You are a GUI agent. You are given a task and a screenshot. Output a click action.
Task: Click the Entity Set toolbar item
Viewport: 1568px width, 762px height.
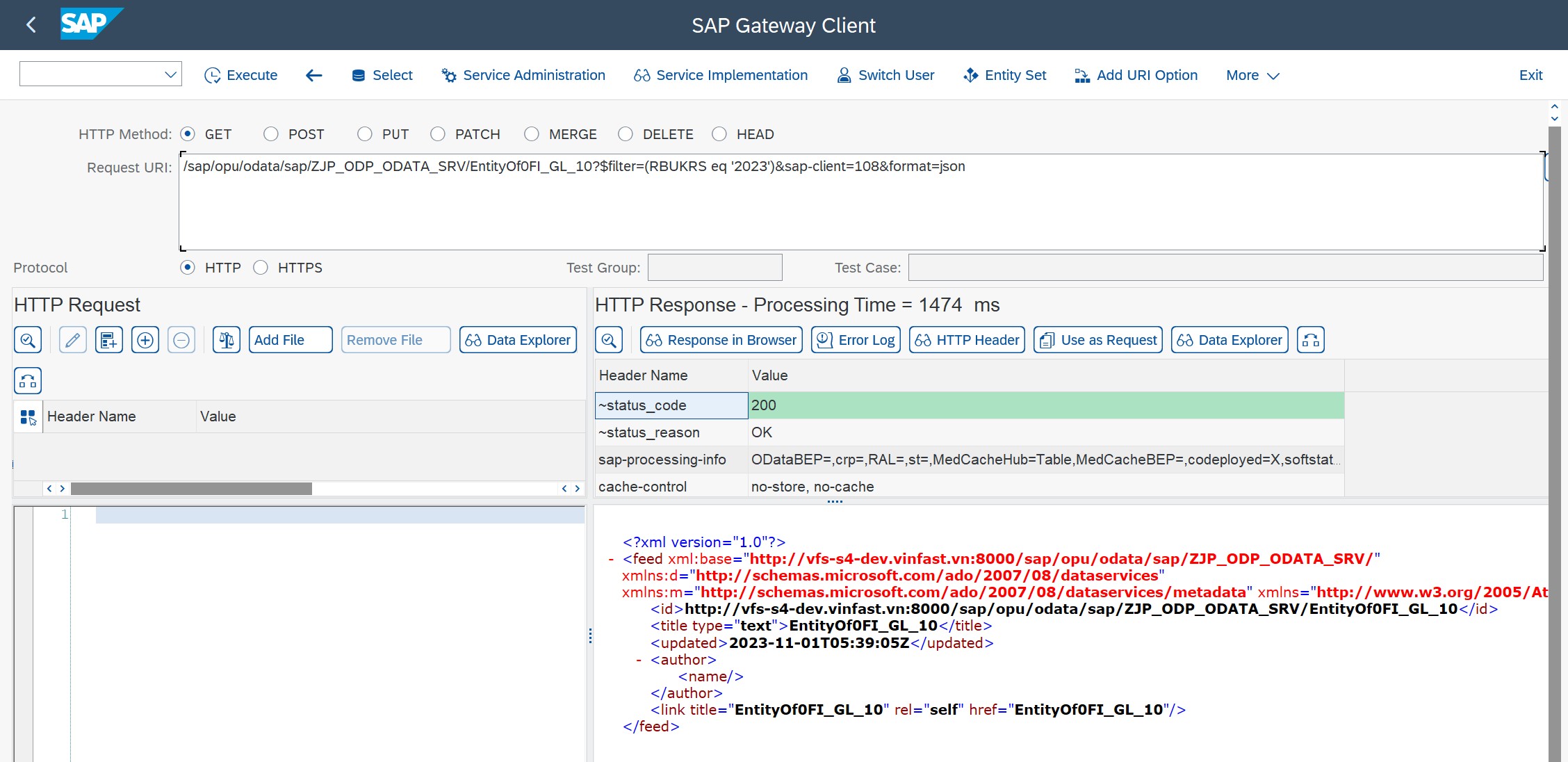pyautogui.click(x=1004, y=75)
